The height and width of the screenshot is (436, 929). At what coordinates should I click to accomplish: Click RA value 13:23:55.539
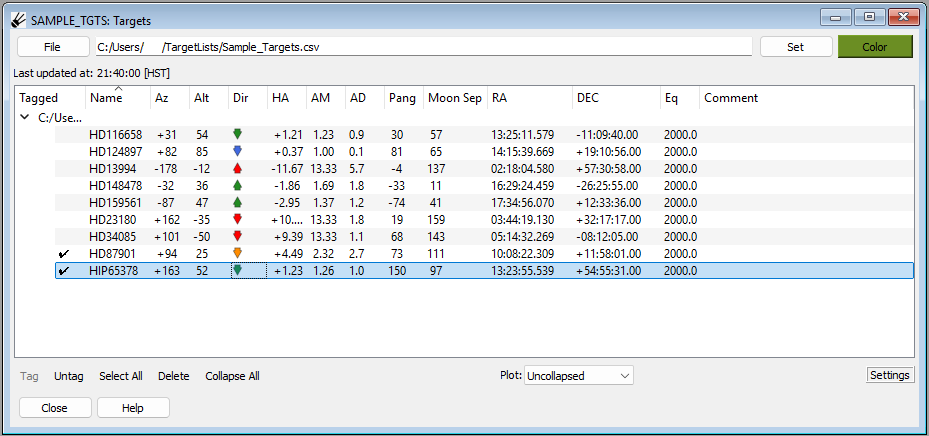(523, 271)
